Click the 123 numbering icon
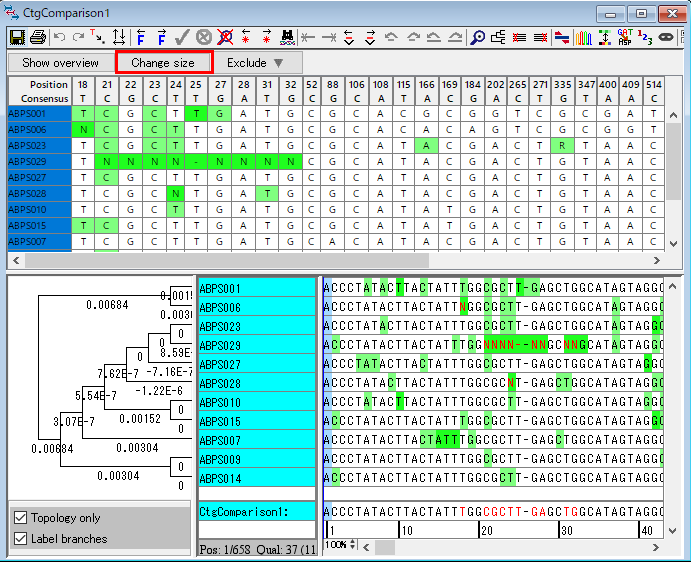 [x=645, y=38]
